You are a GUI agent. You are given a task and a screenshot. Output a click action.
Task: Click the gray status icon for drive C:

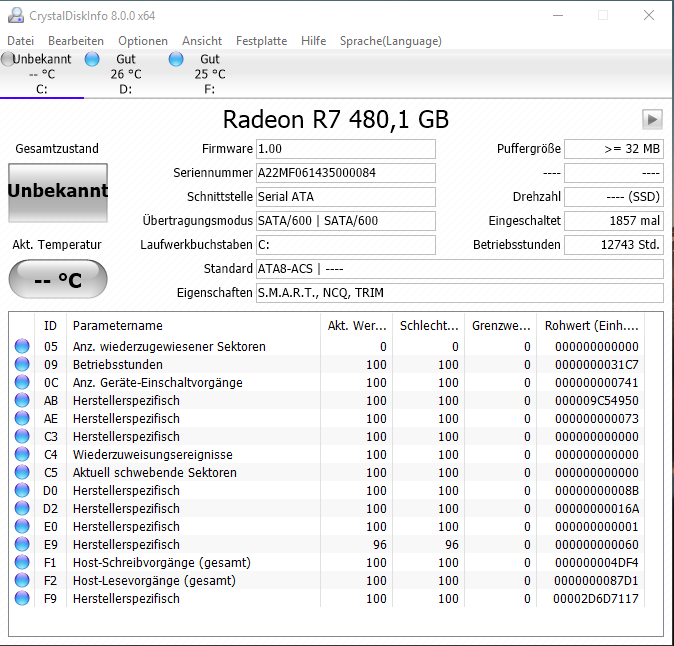pyautogui.click(x=7, y=59)
